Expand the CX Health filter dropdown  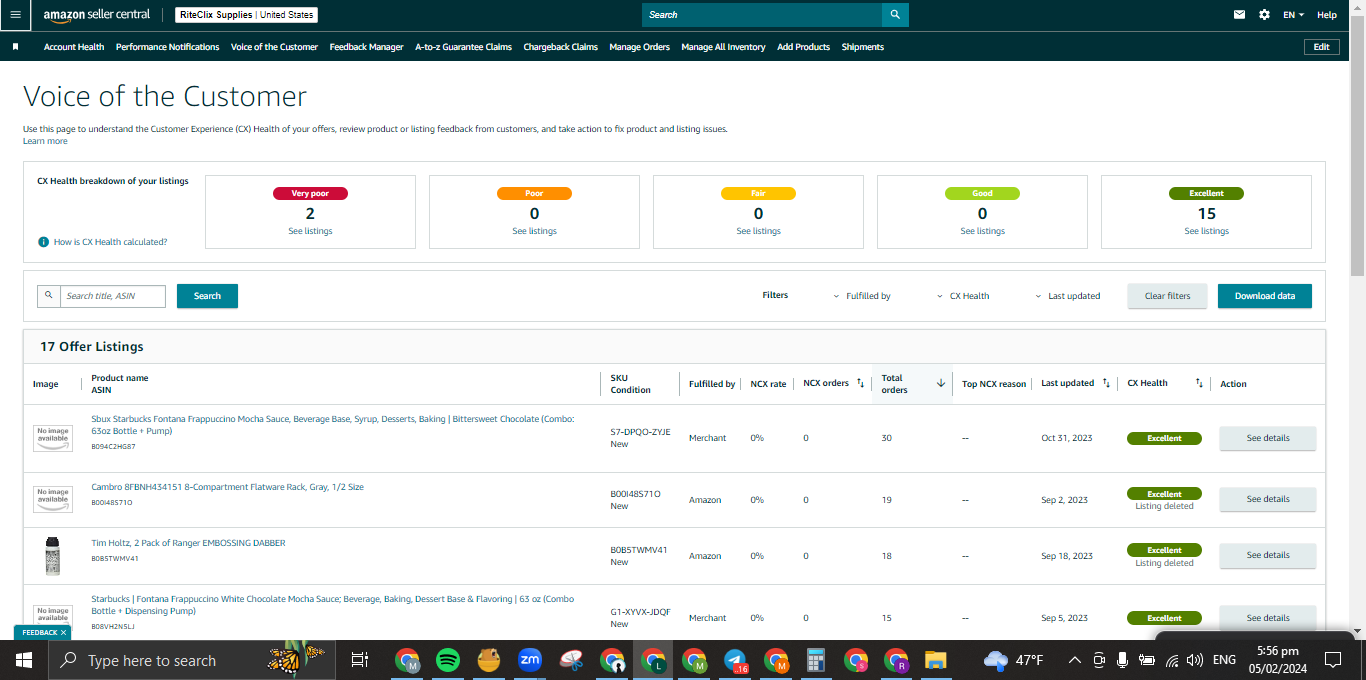tap(963, 296)
